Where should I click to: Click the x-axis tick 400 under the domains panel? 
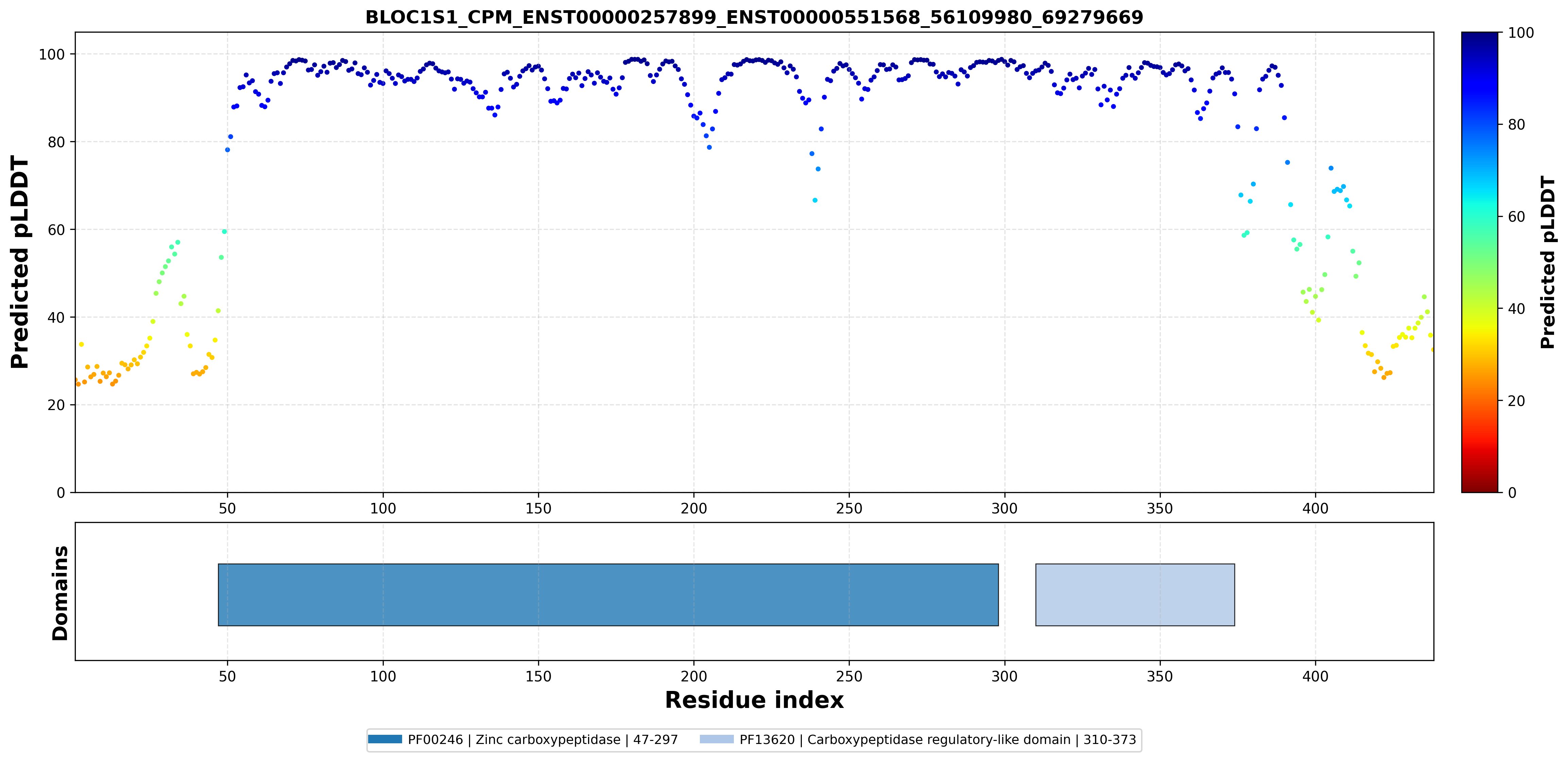point(1315,676)
